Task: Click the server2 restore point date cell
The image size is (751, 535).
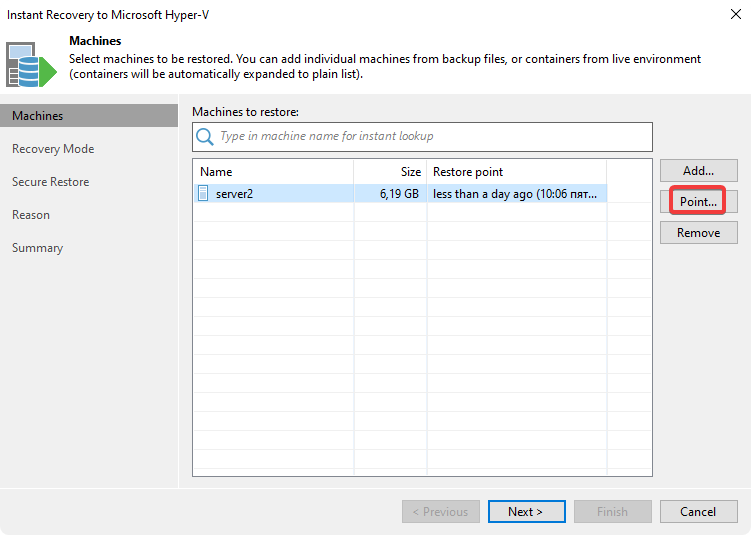Action: click(x=515, y=194)
